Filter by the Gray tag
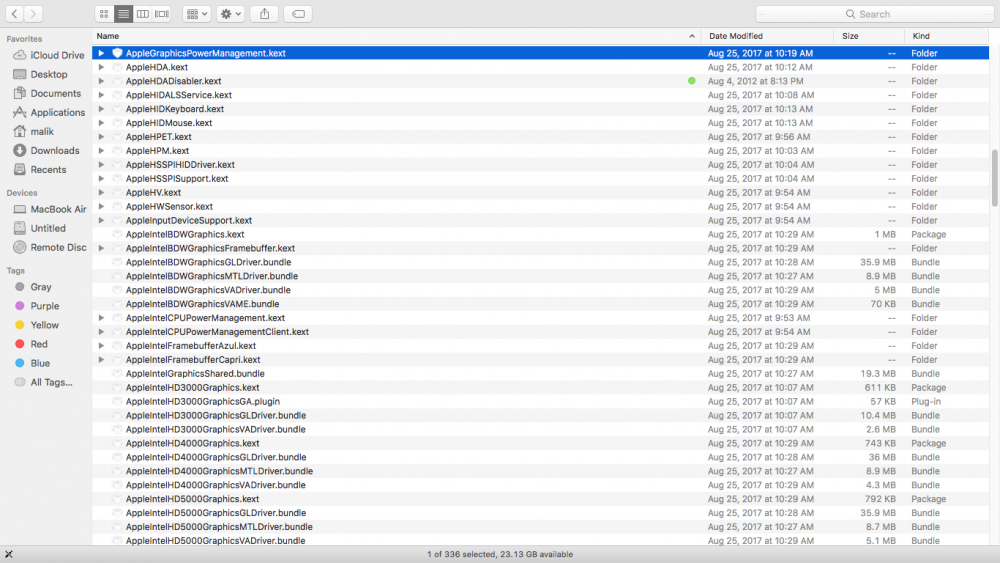Screen dimensions: 1000x563 [33, 288]
